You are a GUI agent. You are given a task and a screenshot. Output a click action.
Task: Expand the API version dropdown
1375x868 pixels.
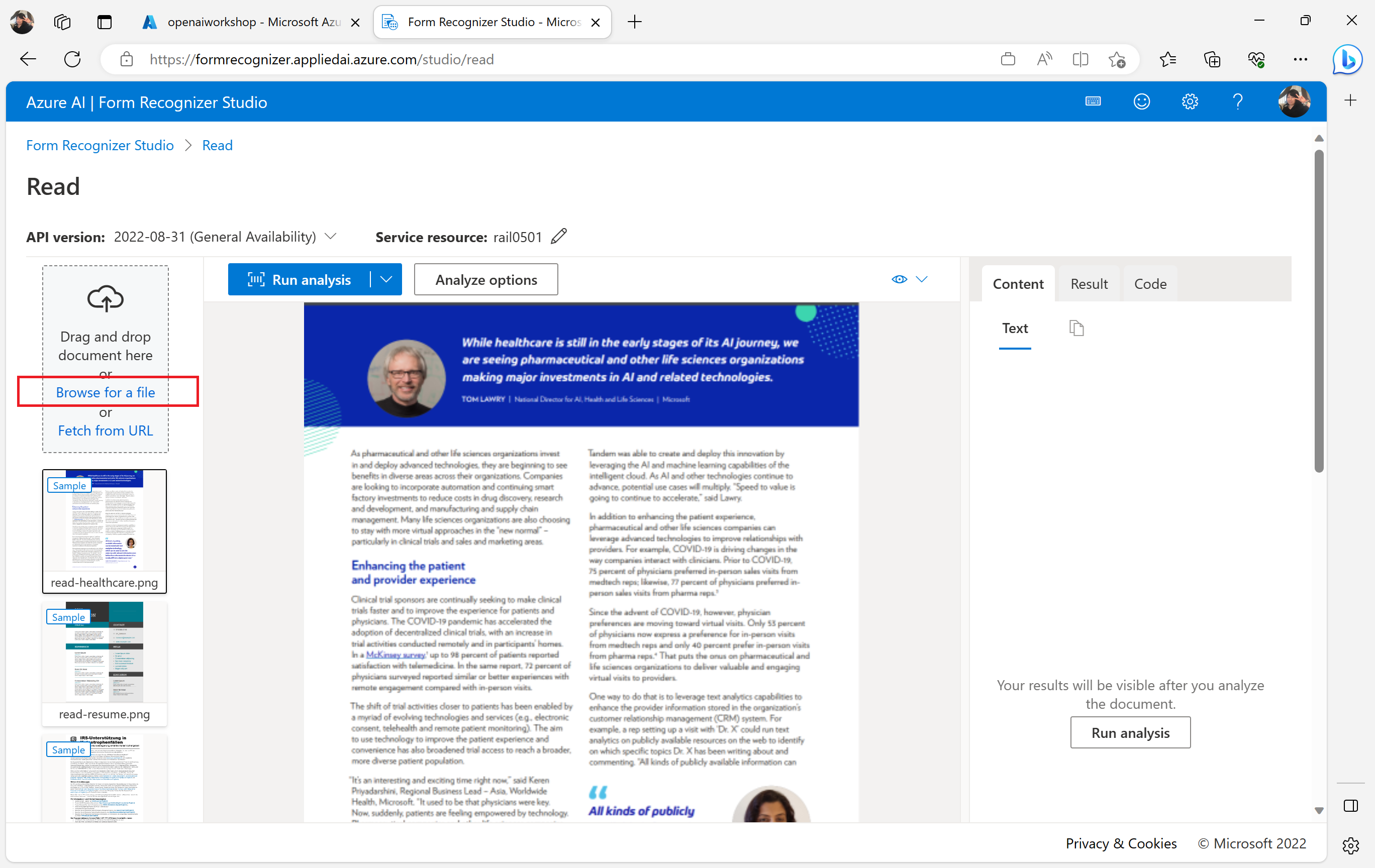click(x=331, y=236)
